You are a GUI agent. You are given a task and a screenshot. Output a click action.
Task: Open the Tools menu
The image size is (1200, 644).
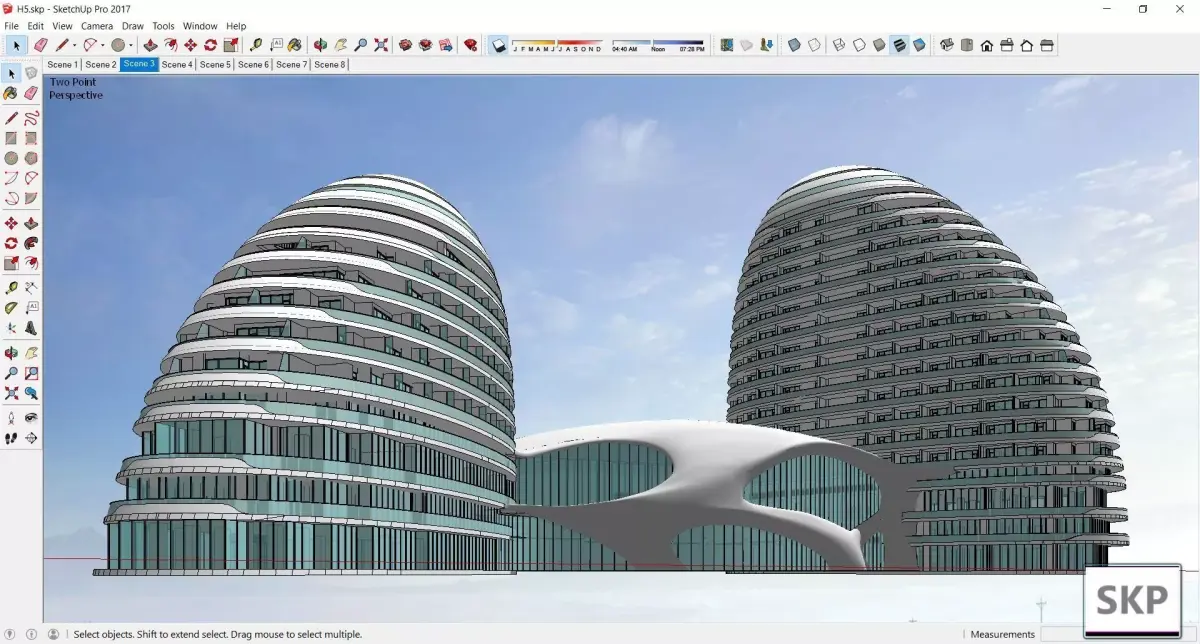[163, 26]
